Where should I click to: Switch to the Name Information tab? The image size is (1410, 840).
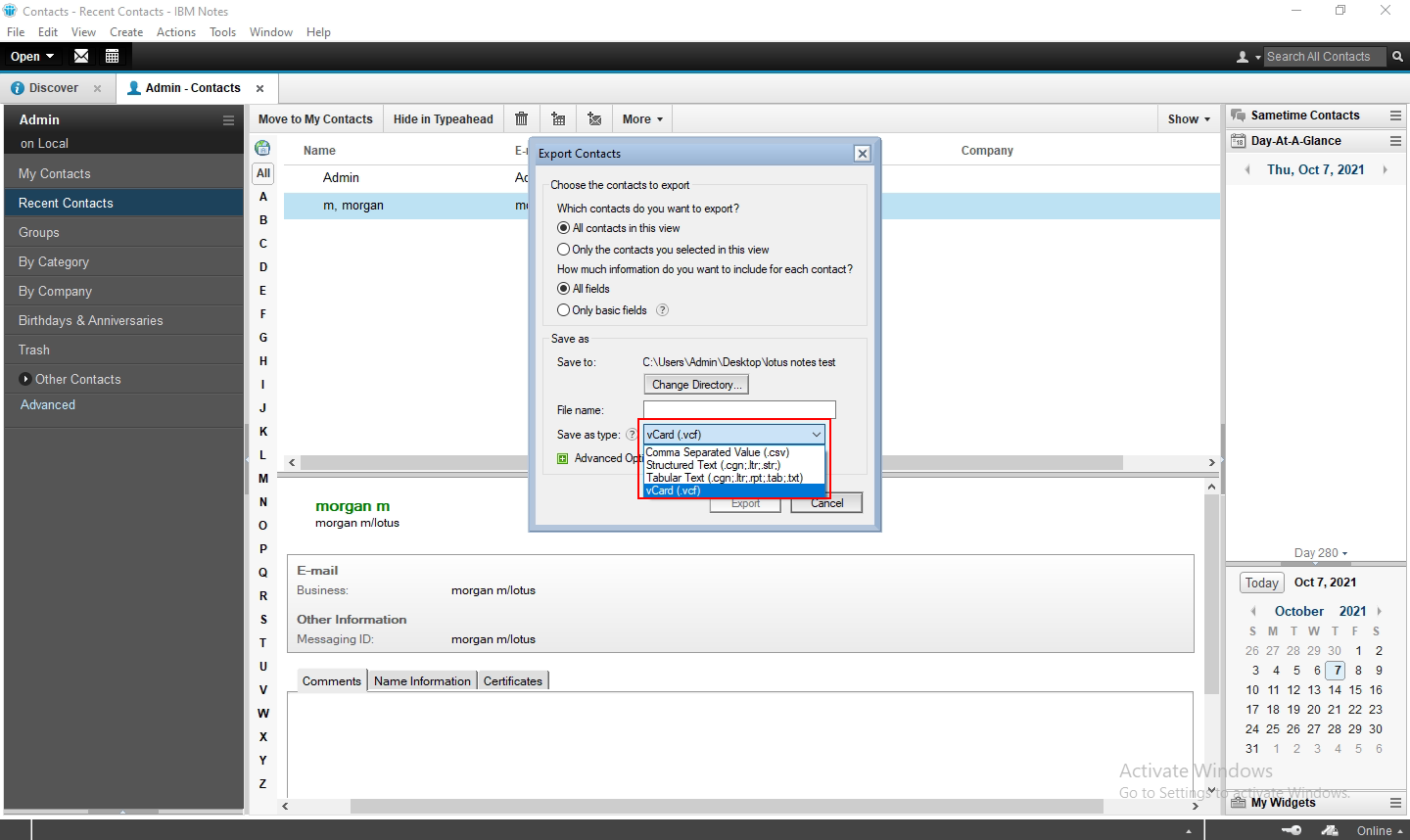422,681
